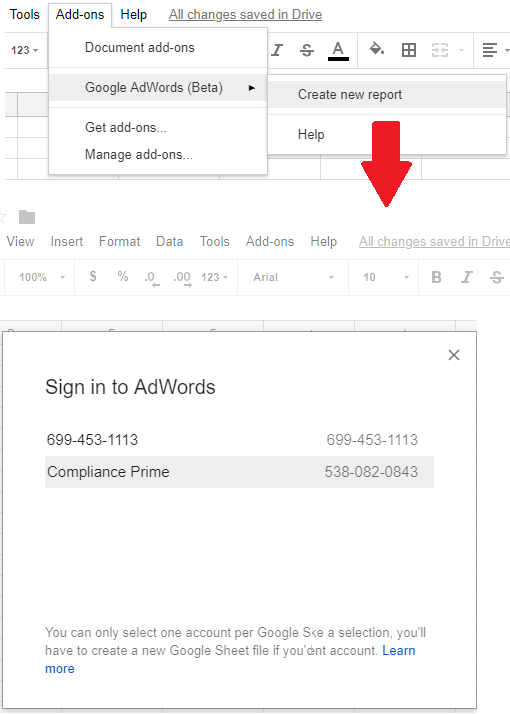This screenshot has width=510, height=714.
Task: Open the Help menu in the upper menu bar
Action: pos(133,14)
